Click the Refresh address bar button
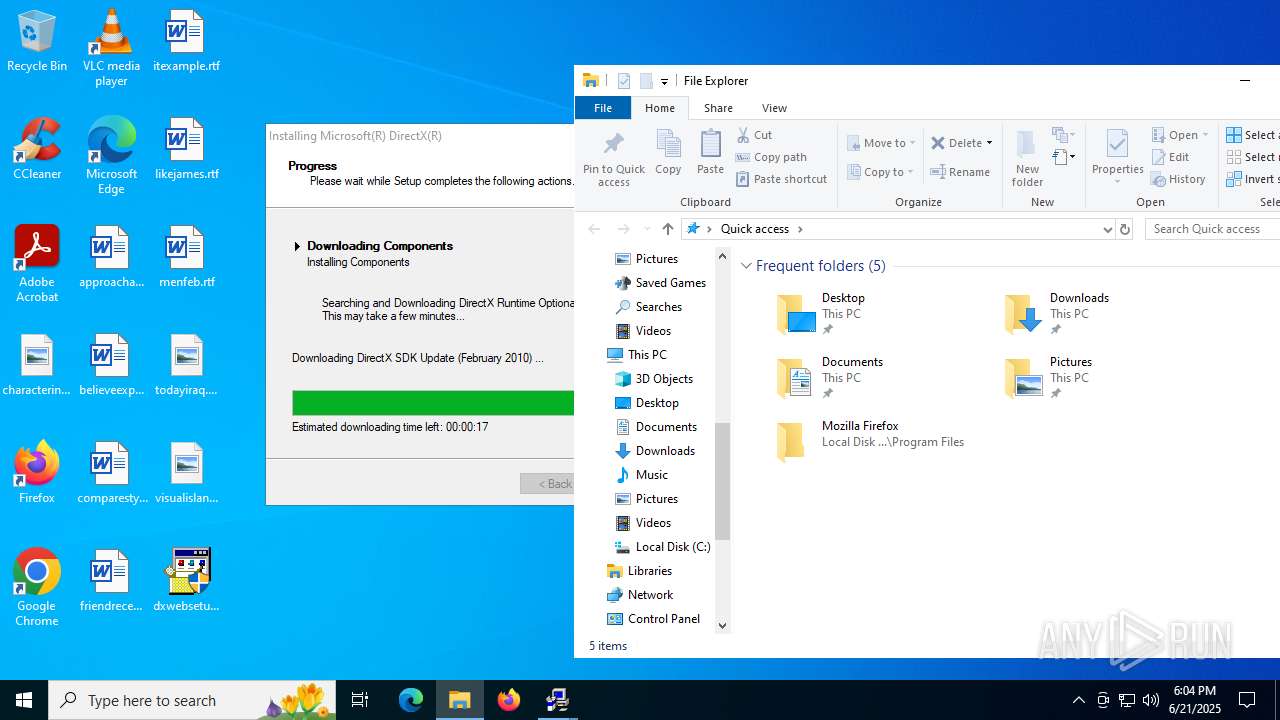Image resolution: width=1280 pixels, height=720 pixels. point(1125,229)
